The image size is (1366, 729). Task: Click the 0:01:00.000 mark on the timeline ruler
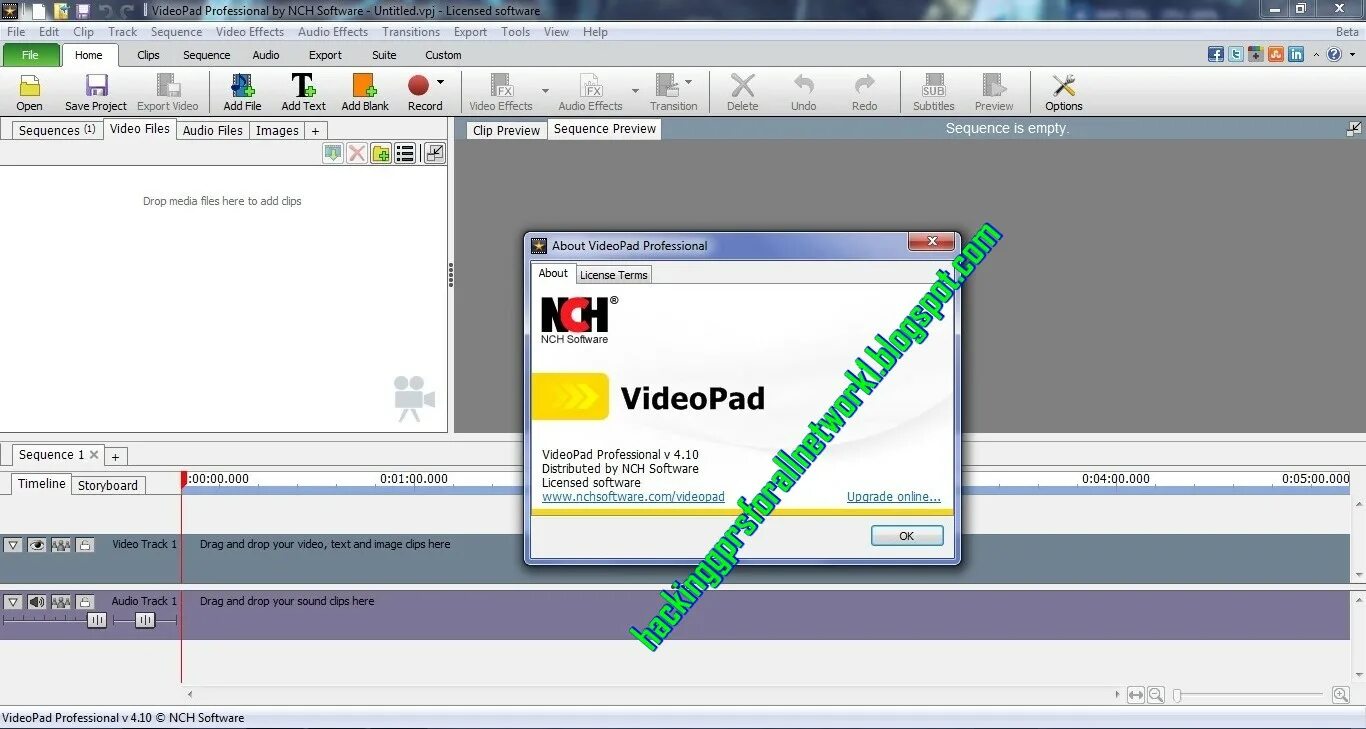414,479
